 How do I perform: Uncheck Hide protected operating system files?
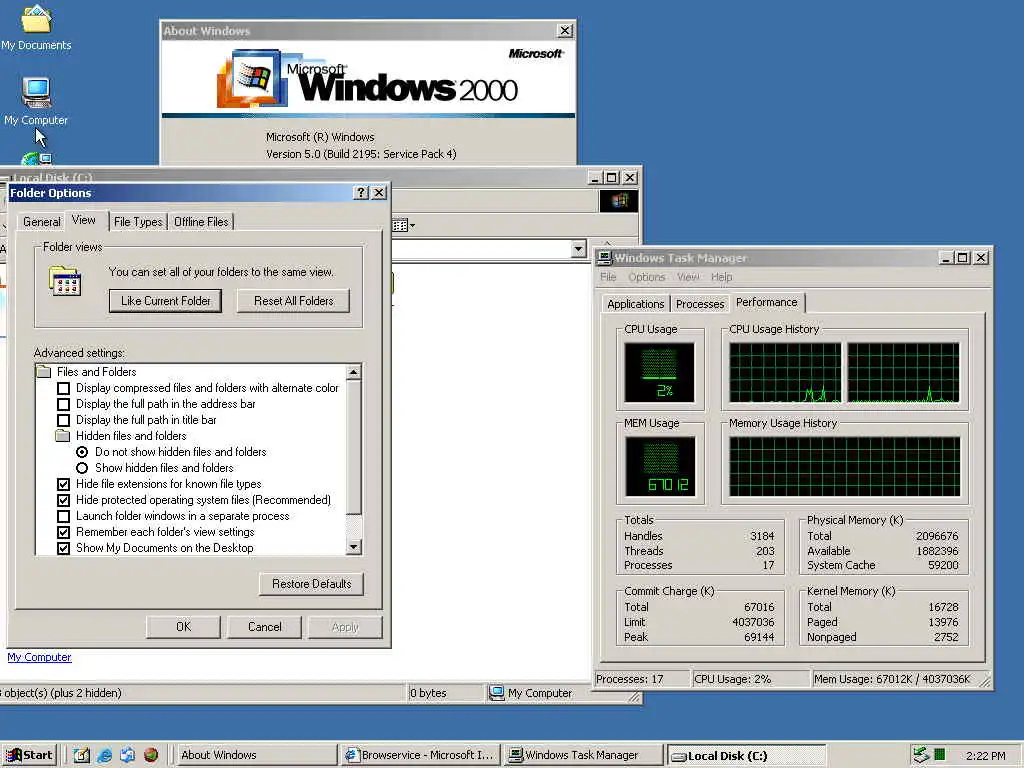click(x=63, y=500)
